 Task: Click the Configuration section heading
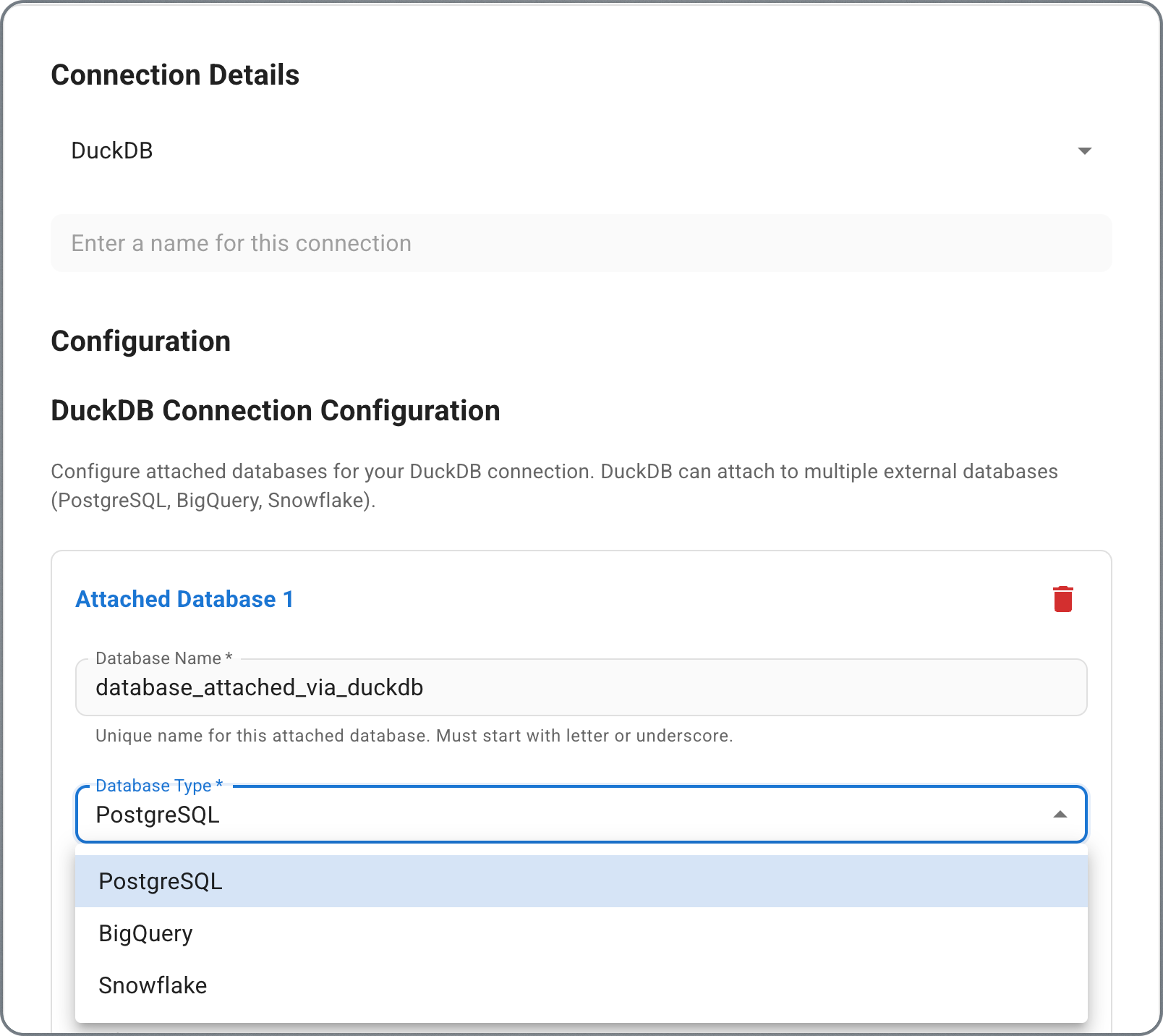(140, 341)
